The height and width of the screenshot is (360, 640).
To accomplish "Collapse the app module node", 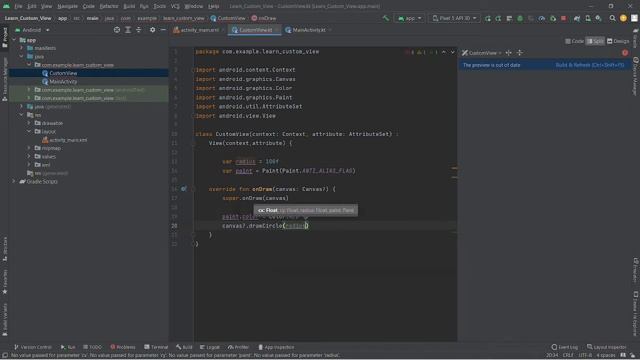I will 14,40.
